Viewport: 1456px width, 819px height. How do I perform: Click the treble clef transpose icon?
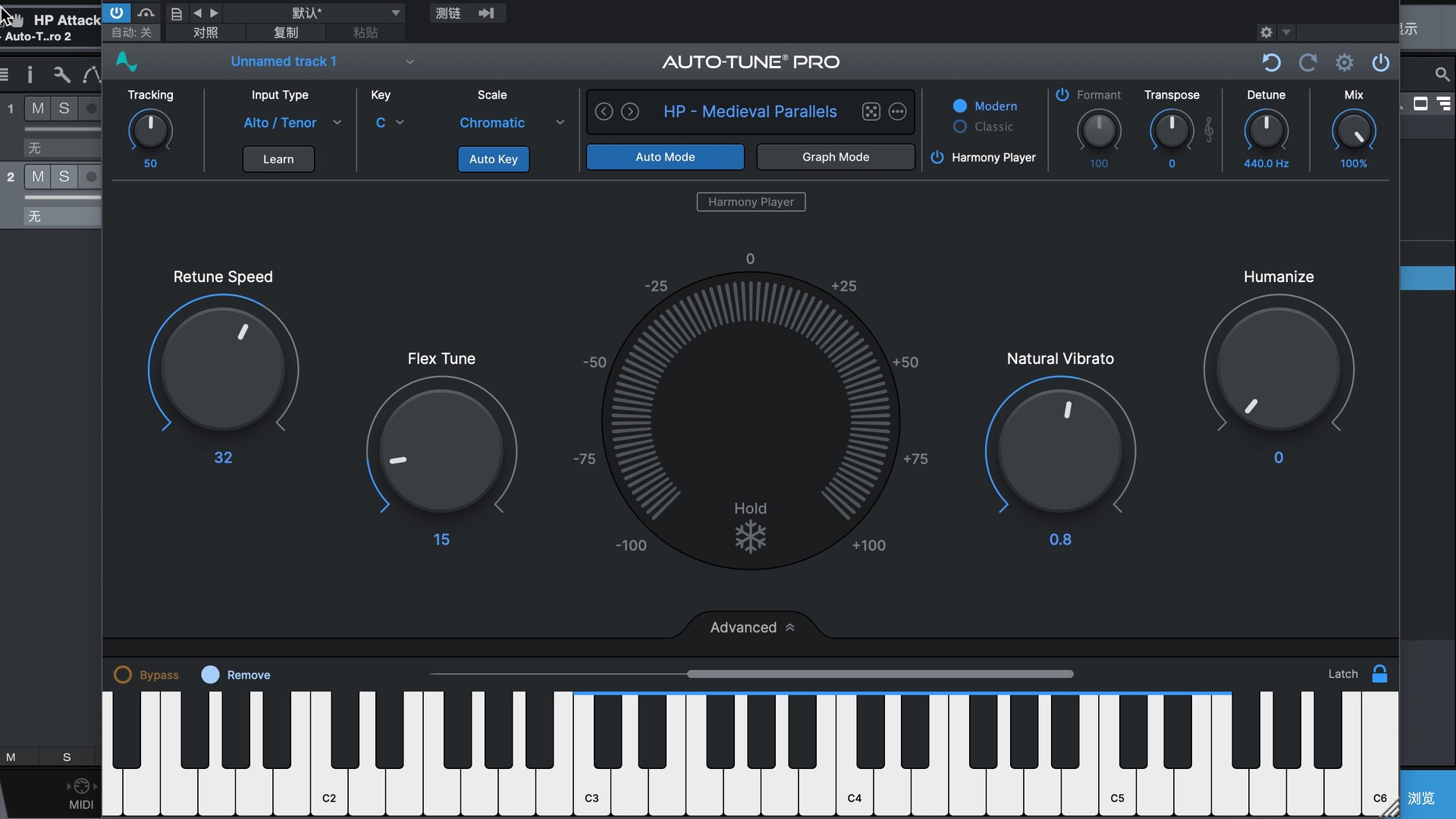pyautogui.click(x=1209, y=130)
